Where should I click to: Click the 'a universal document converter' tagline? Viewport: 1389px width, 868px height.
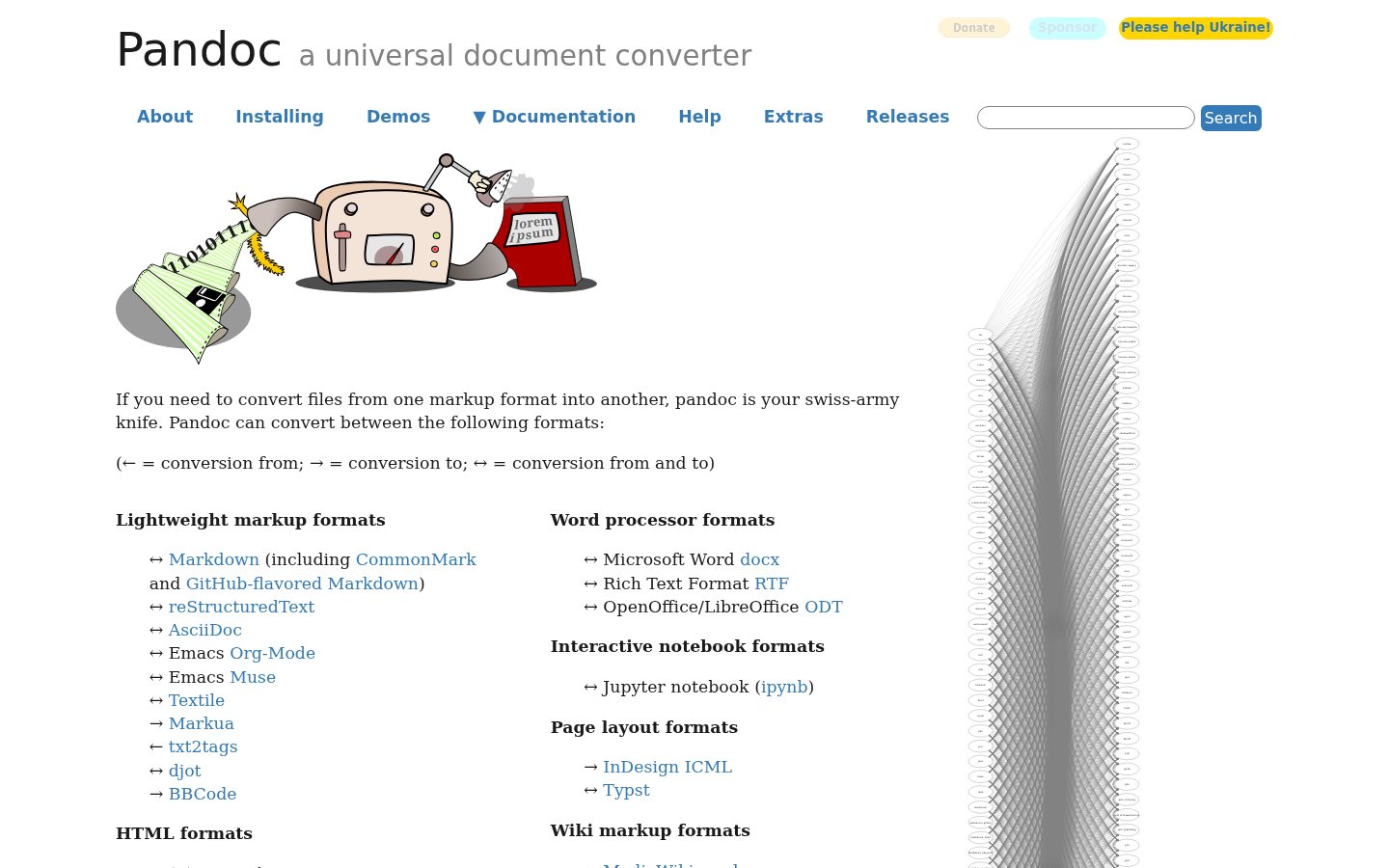(525, 56)
